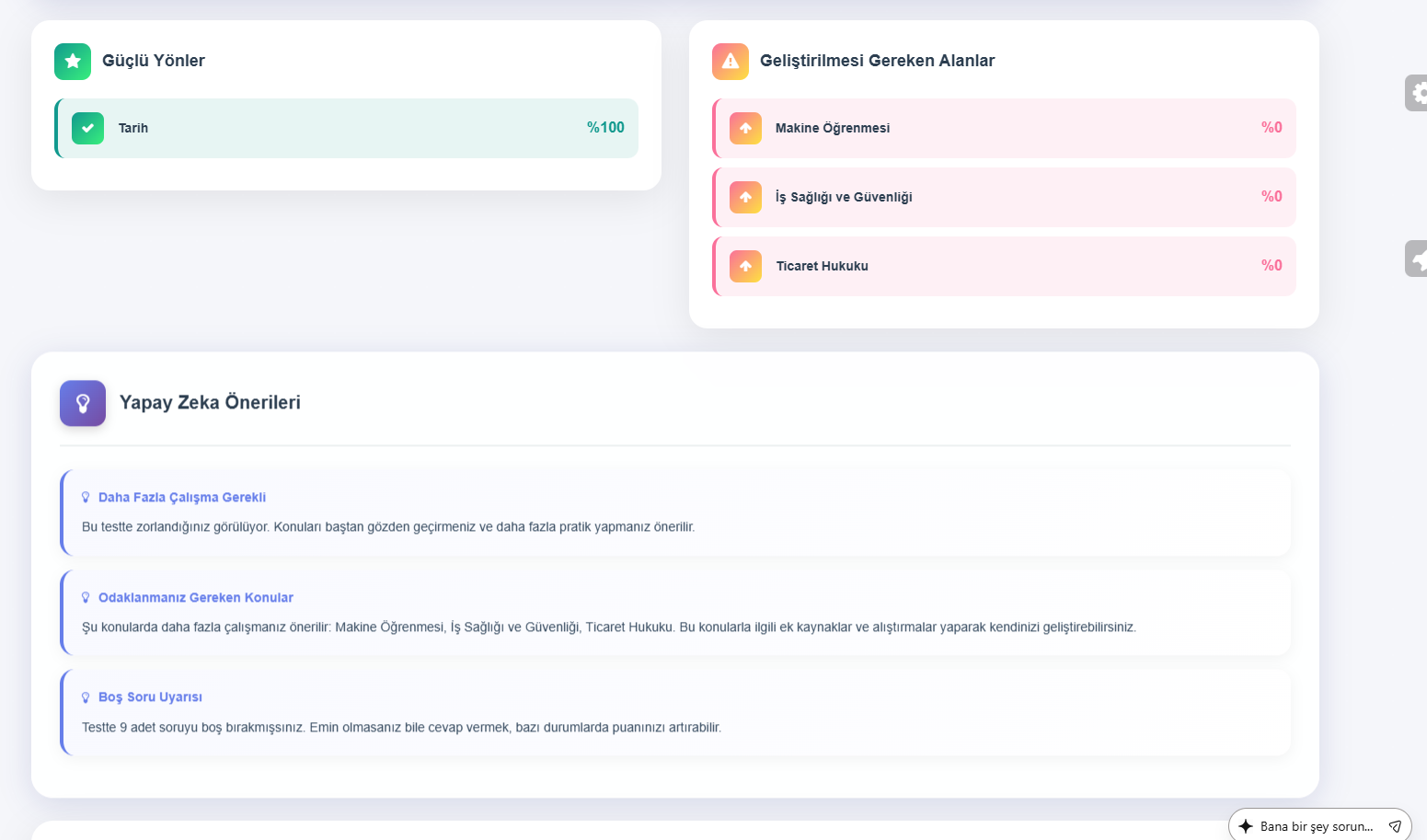The image size is (1427, 840).
Task: Click the up-arrow icon beside İş Sağlığı ve Güvenliği
Action: pos(745,197)
